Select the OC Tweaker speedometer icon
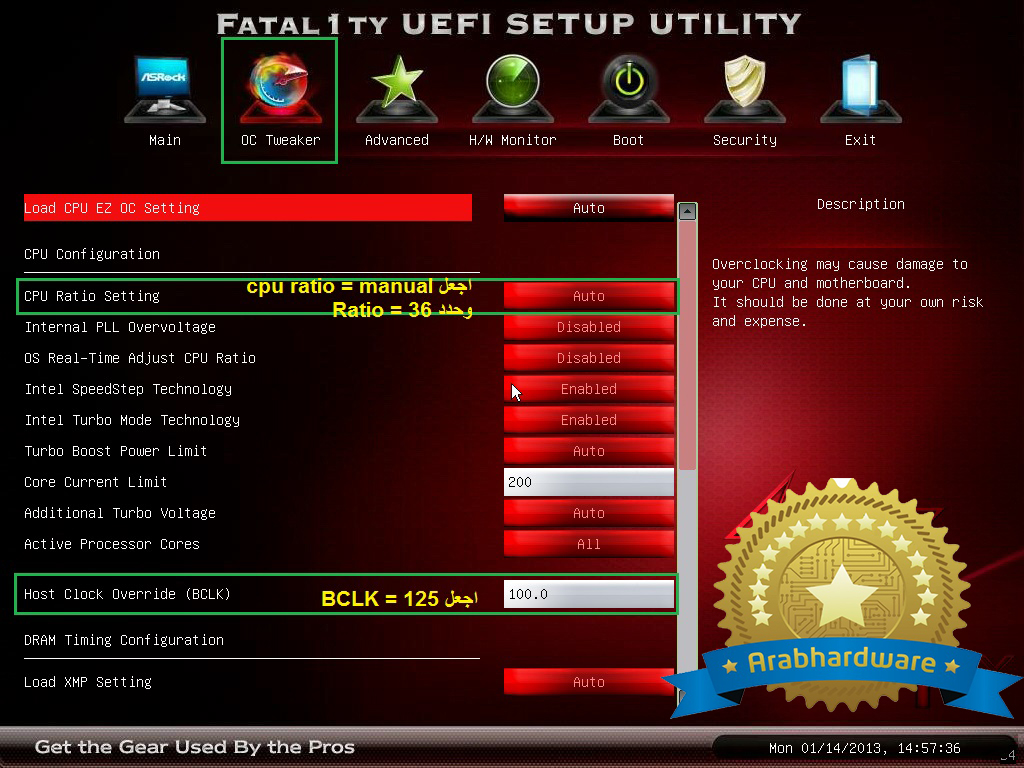The image size is (1024, 768). coord(280,88)
